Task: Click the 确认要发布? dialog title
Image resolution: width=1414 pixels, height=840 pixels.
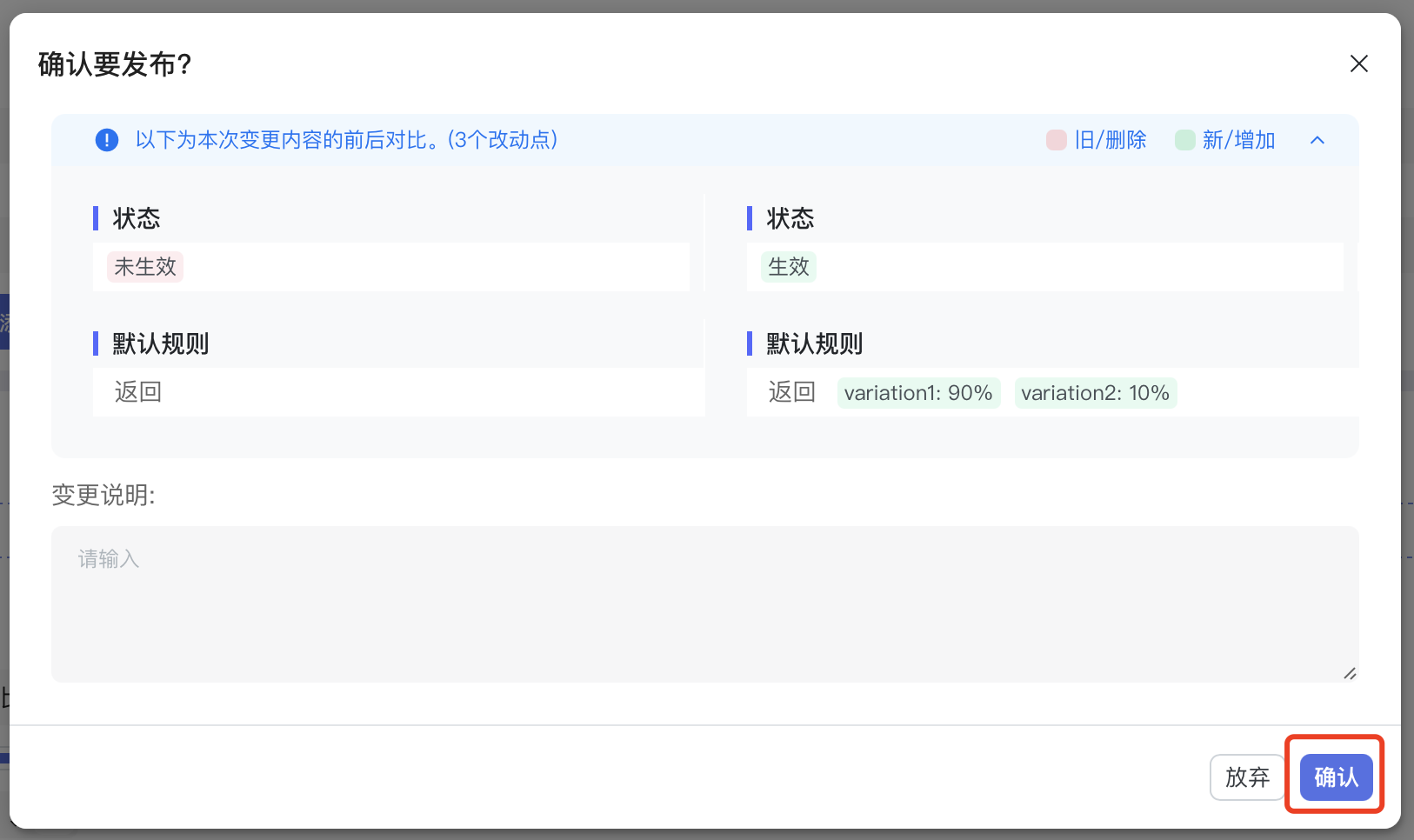Action: [x=115, y=64]
